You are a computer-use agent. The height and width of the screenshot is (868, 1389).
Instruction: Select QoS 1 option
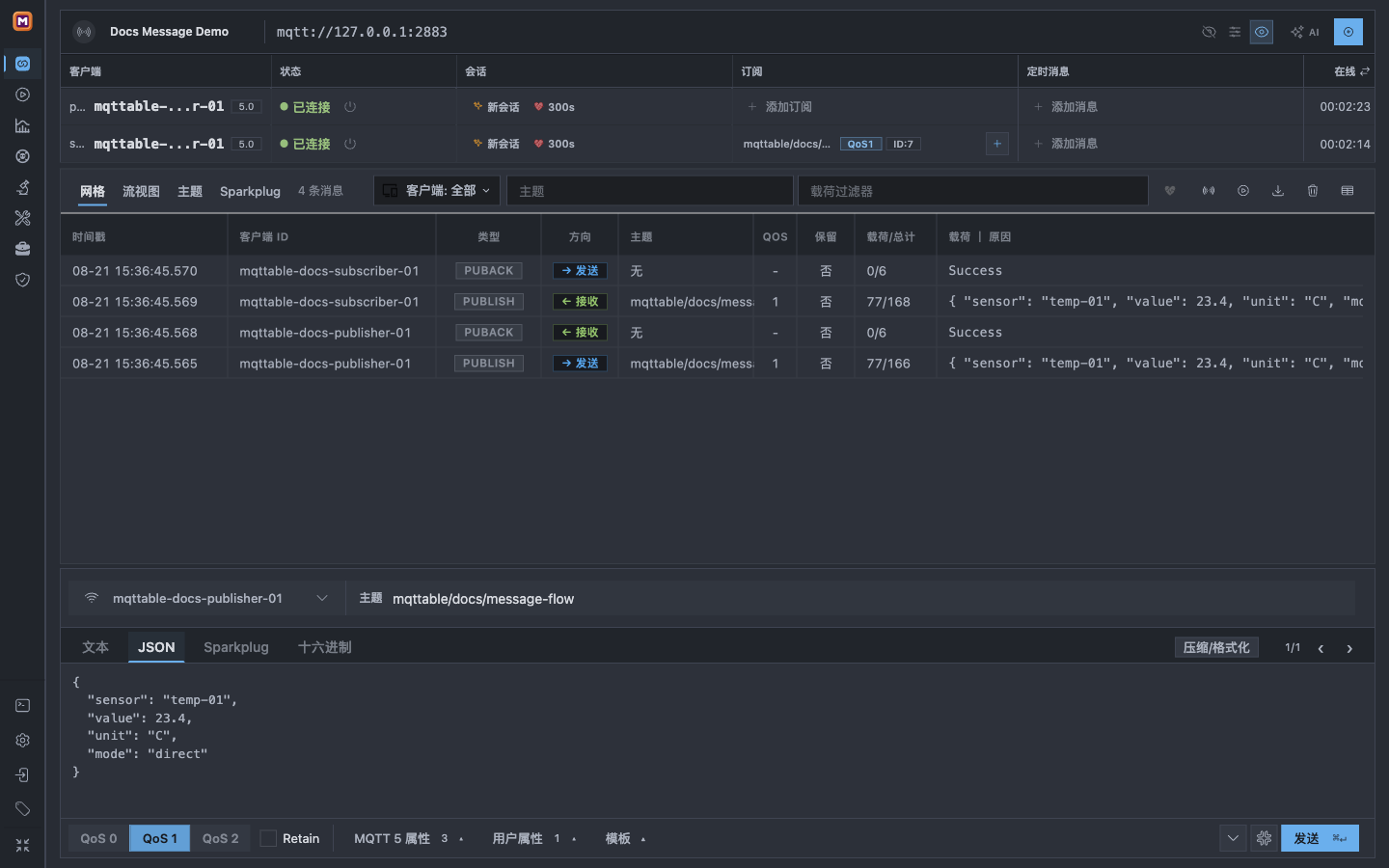point(160,838)
